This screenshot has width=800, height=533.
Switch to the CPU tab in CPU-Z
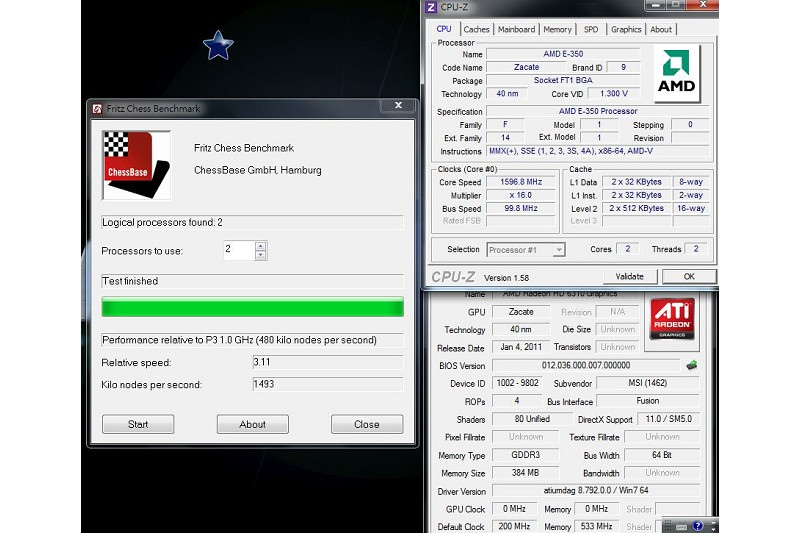(x=444, y=29)
